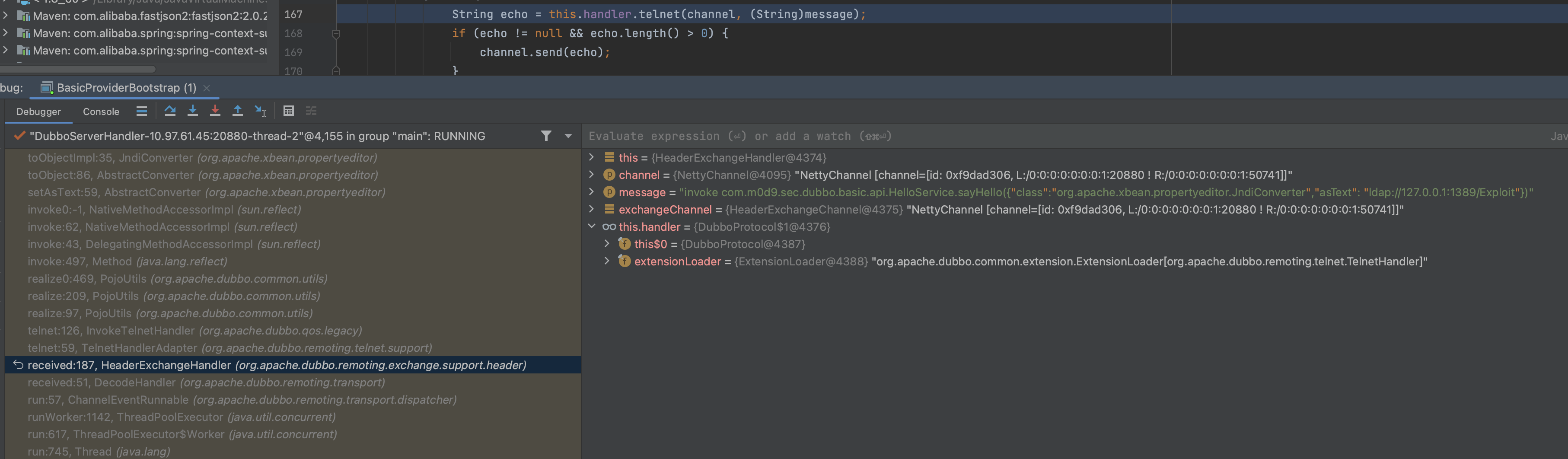This screenshot has width=1568, height=459.
Task: Click the project tree horizontal scrollbar
Action: click(x=78, y=69)
